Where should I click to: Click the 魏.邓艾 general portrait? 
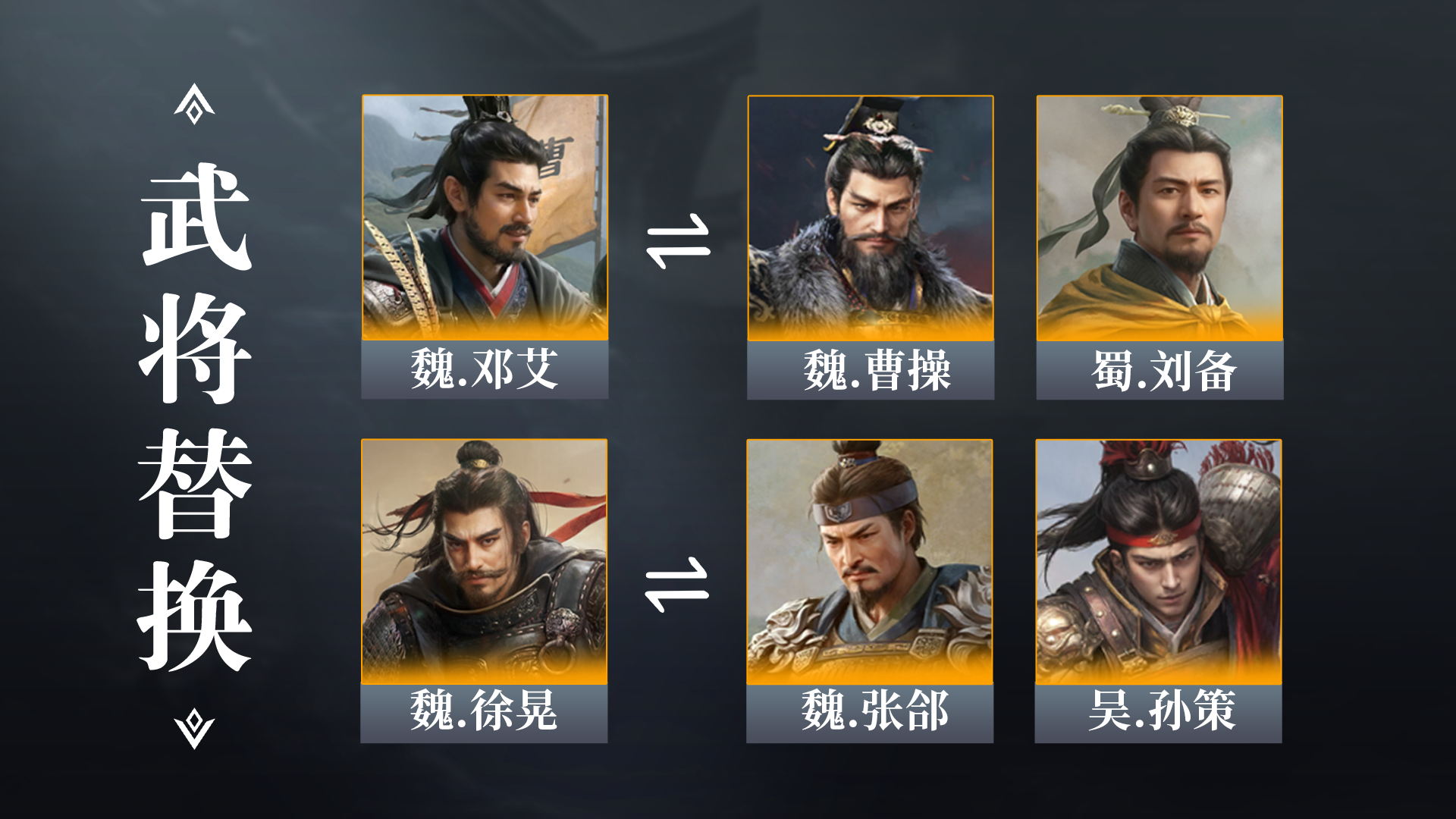(485, 218)
